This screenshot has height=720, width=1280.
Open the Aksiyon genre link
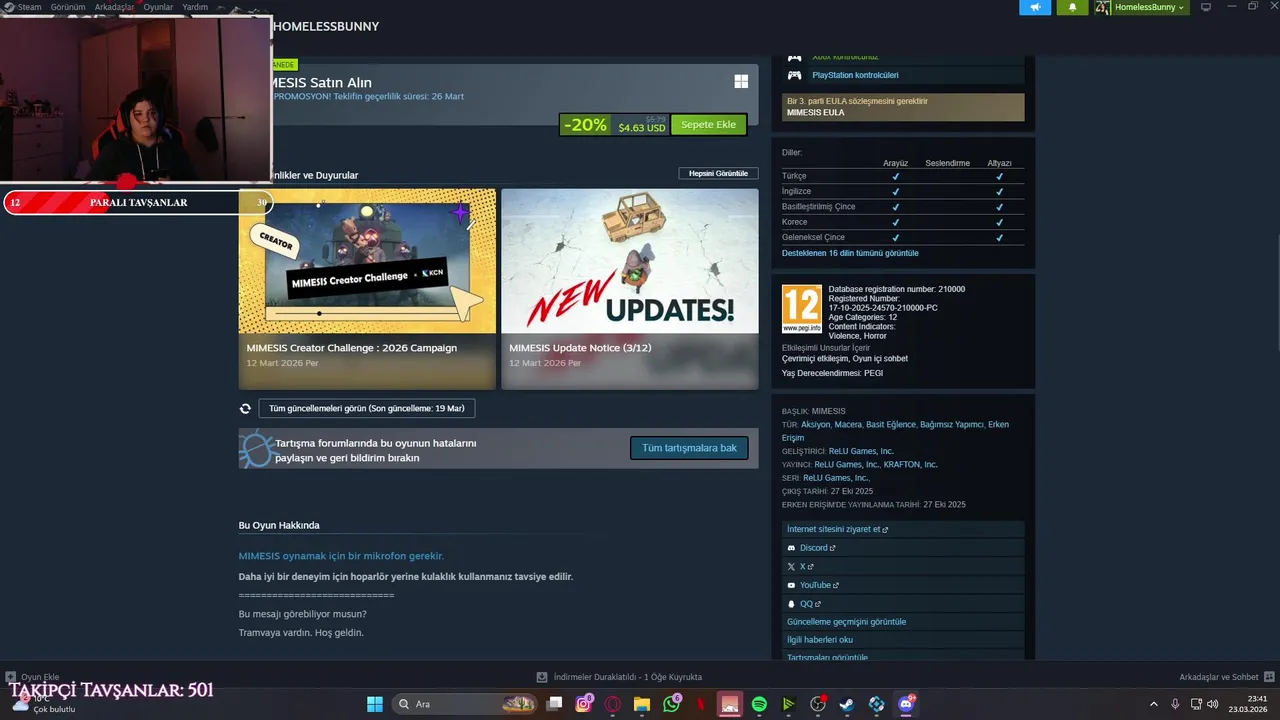coord(815,425)
